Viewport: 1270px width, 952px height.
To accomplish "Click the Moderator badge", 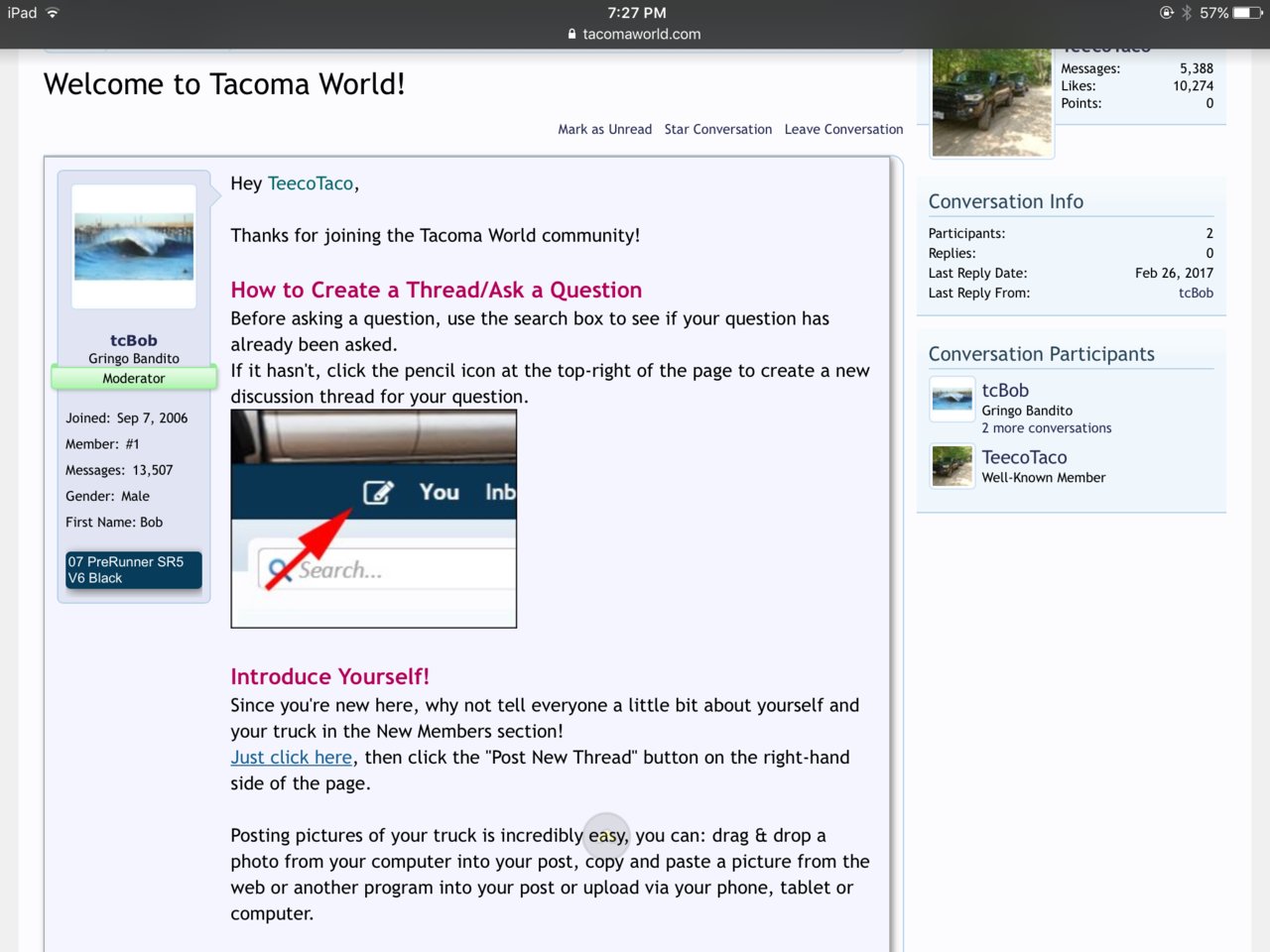I will click(x=134, y=378).
